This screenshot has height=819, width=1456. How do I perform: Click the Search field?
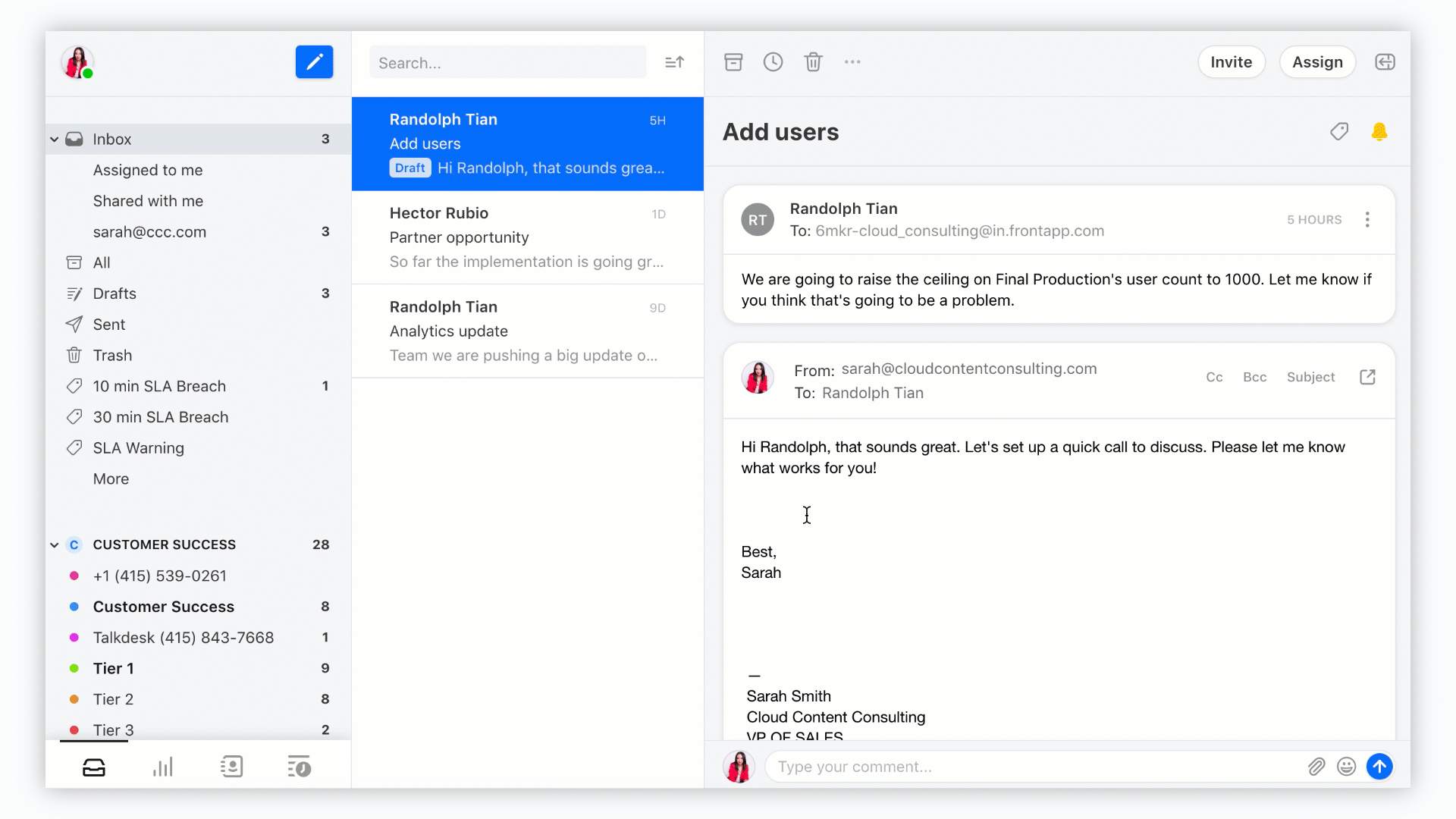[x=508, y=62]
